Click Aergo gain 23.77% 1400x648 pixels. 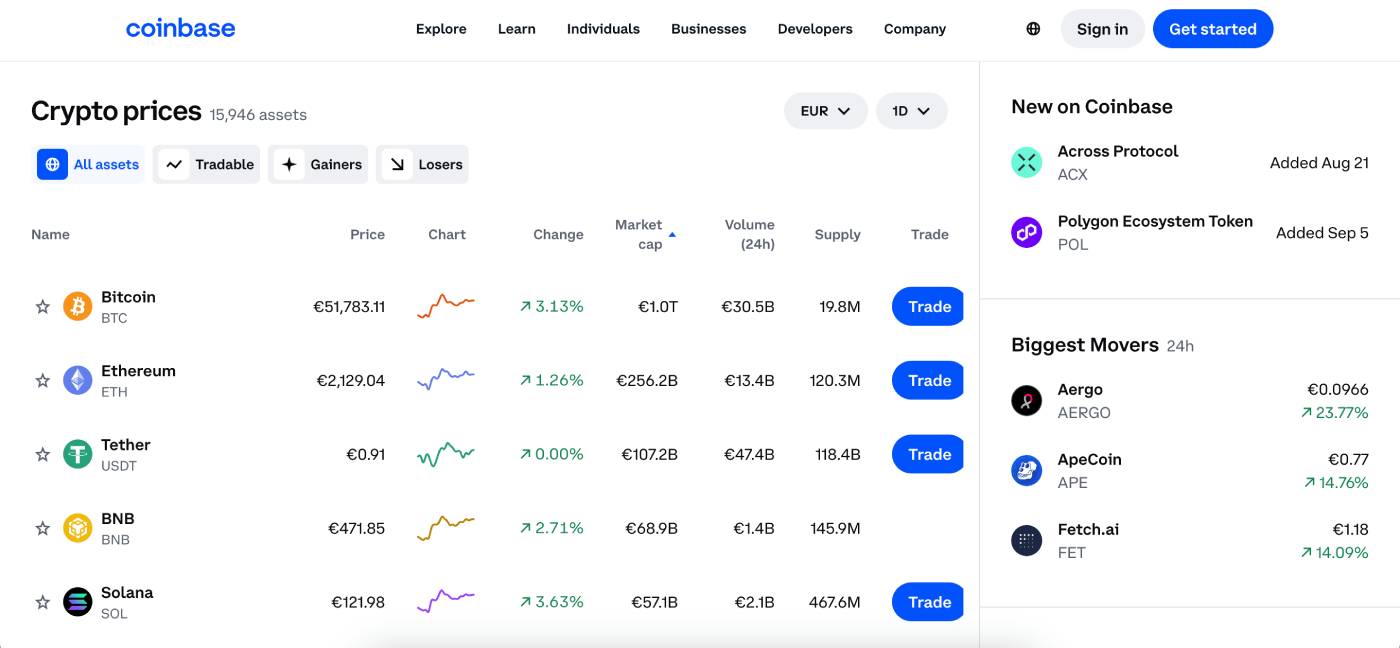(1334, 412)
